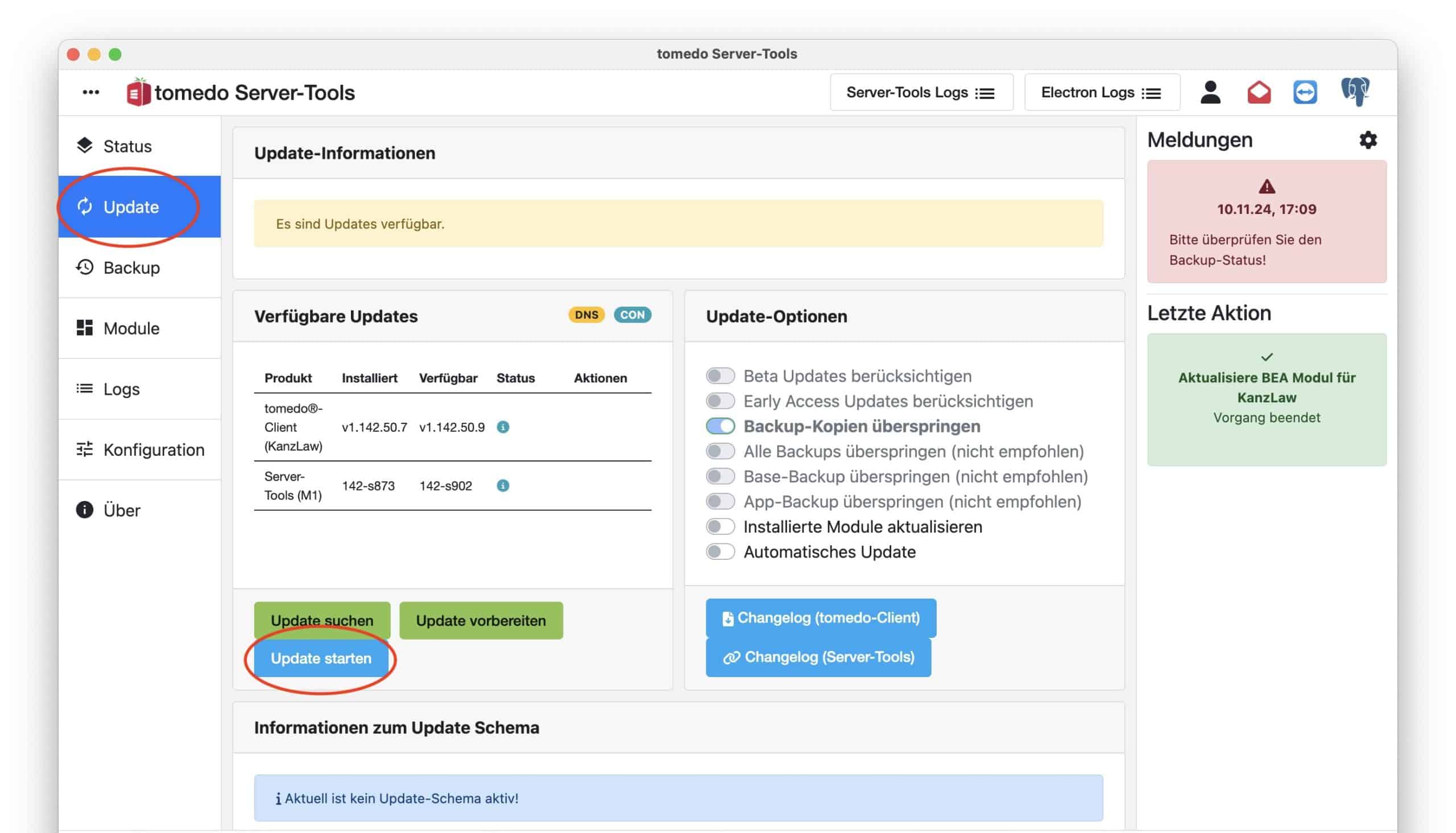Turn on Installierte Module aktualisieren
1456x833 pixels.
(720, 527)
